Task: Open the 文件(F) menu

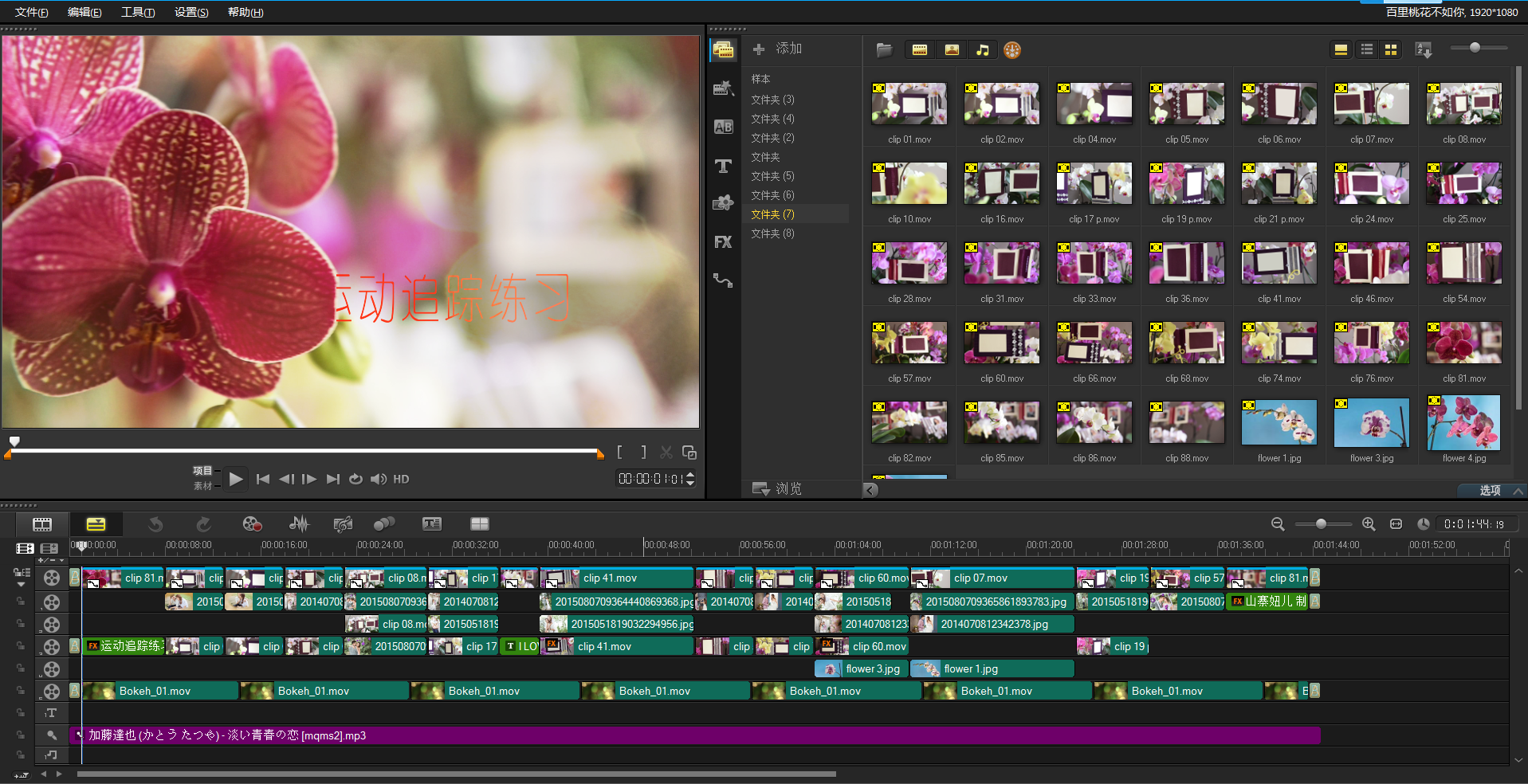Action: (32, 12)
